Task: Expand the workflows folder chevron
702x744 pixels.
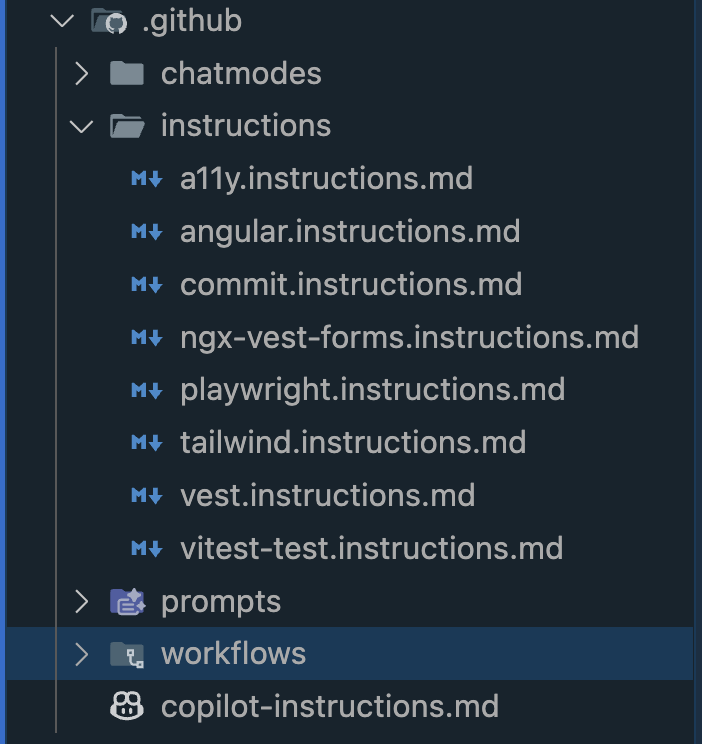Action: click(82, 654)
